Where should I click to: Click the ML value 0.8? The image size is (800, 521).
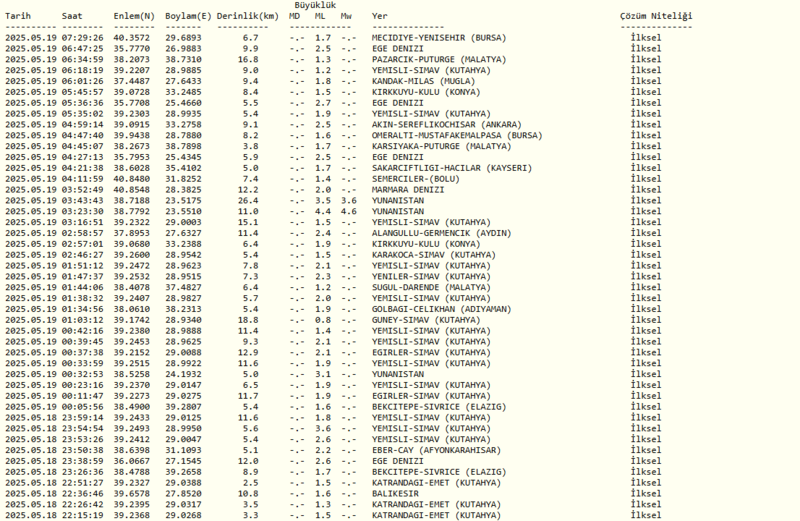click(322, 320)
